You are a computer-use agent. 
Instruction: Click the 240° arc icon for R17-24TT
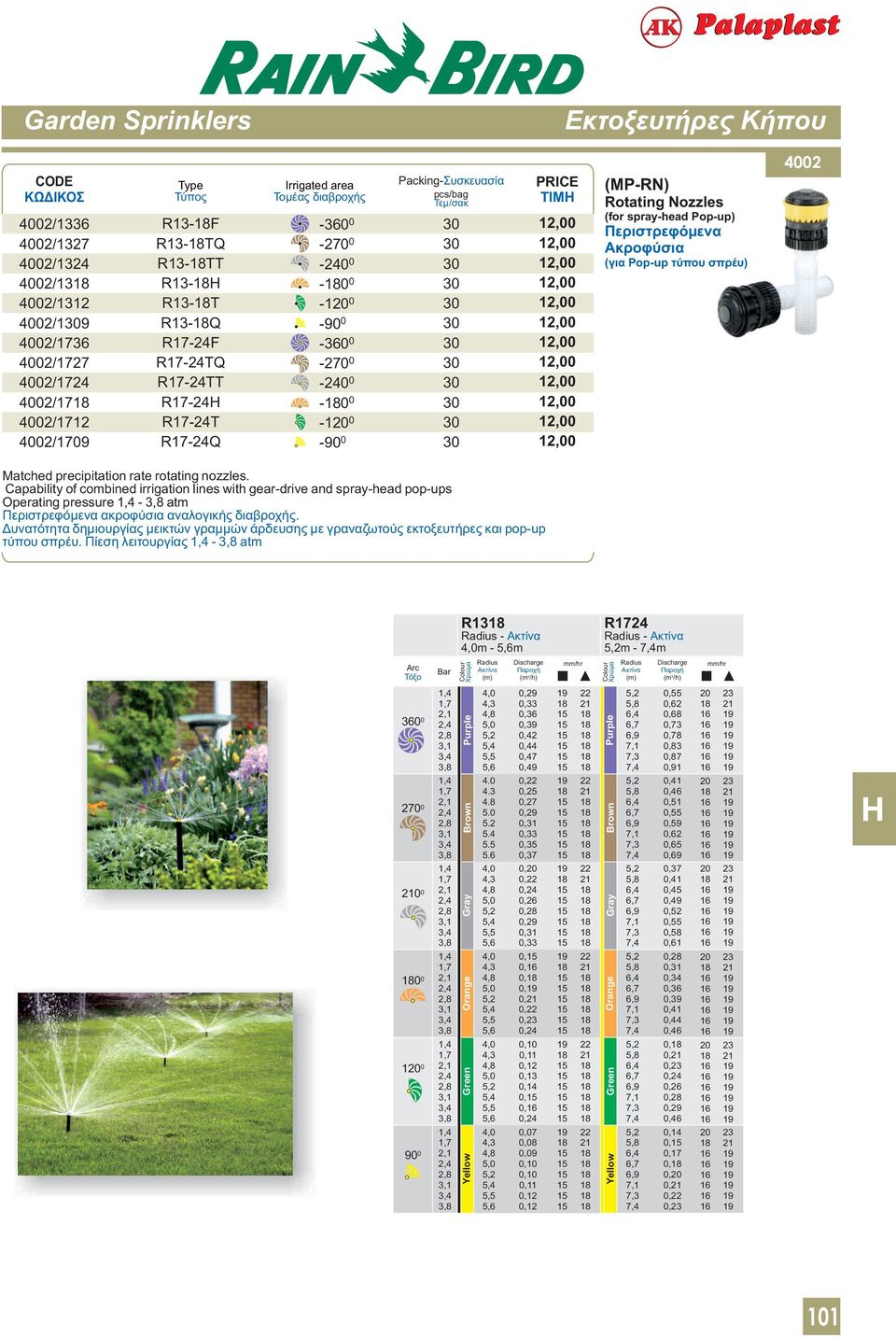coord(300,382)
